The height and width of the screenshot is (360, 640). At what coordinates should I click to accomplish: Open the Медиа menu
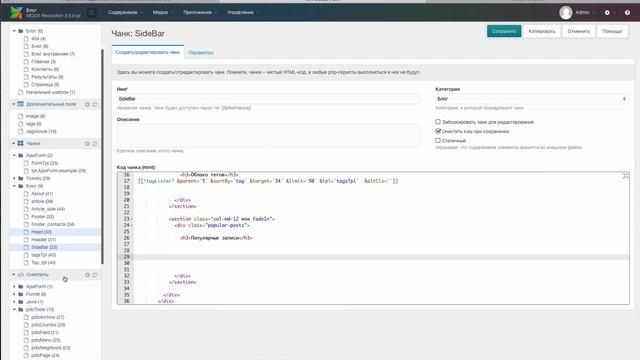[x=162, y=13]
